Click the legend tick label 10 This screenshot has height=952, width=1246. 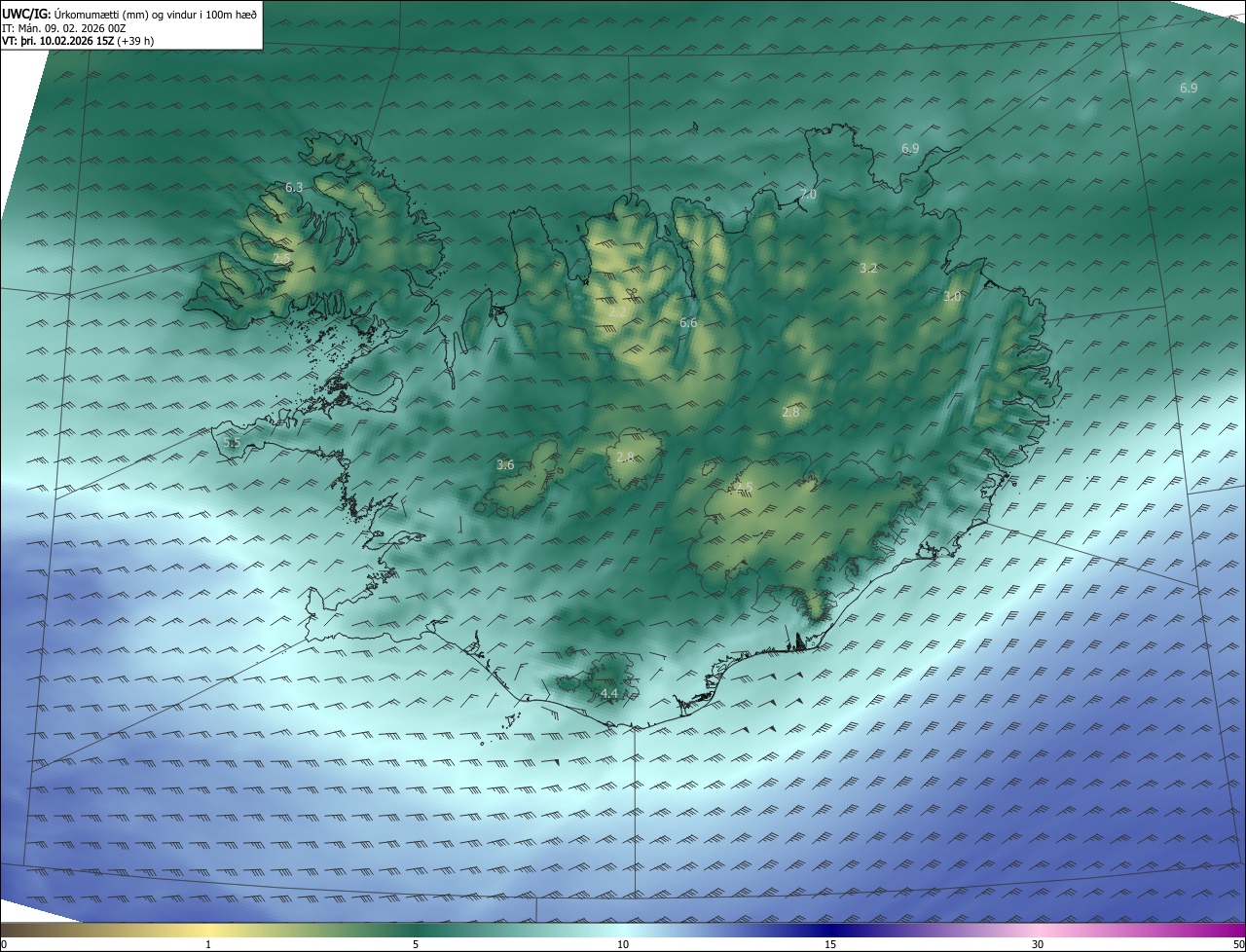coord(623,944)
